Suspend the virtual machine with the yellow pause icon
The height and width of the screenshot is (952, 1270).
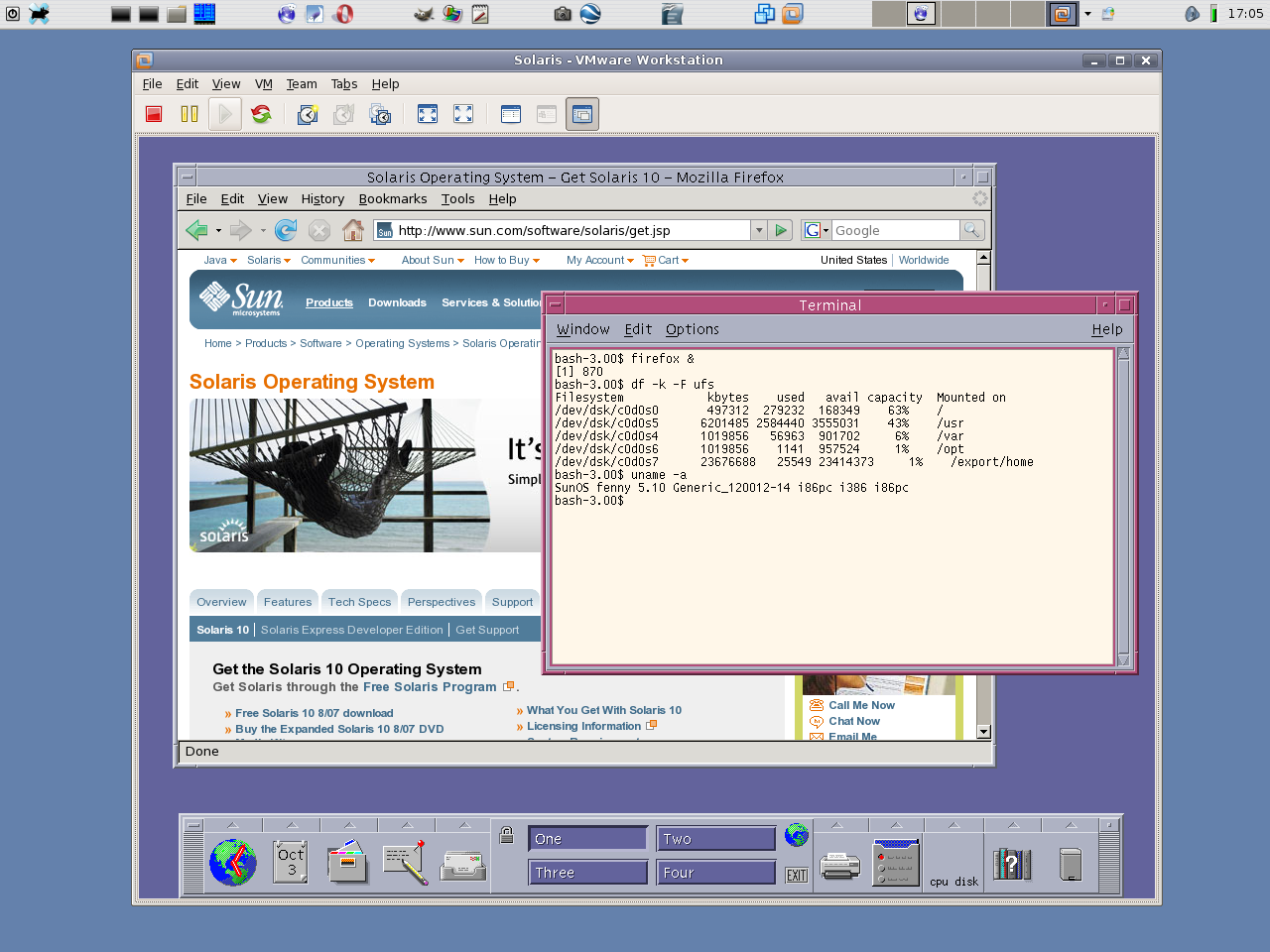point(190,114)
